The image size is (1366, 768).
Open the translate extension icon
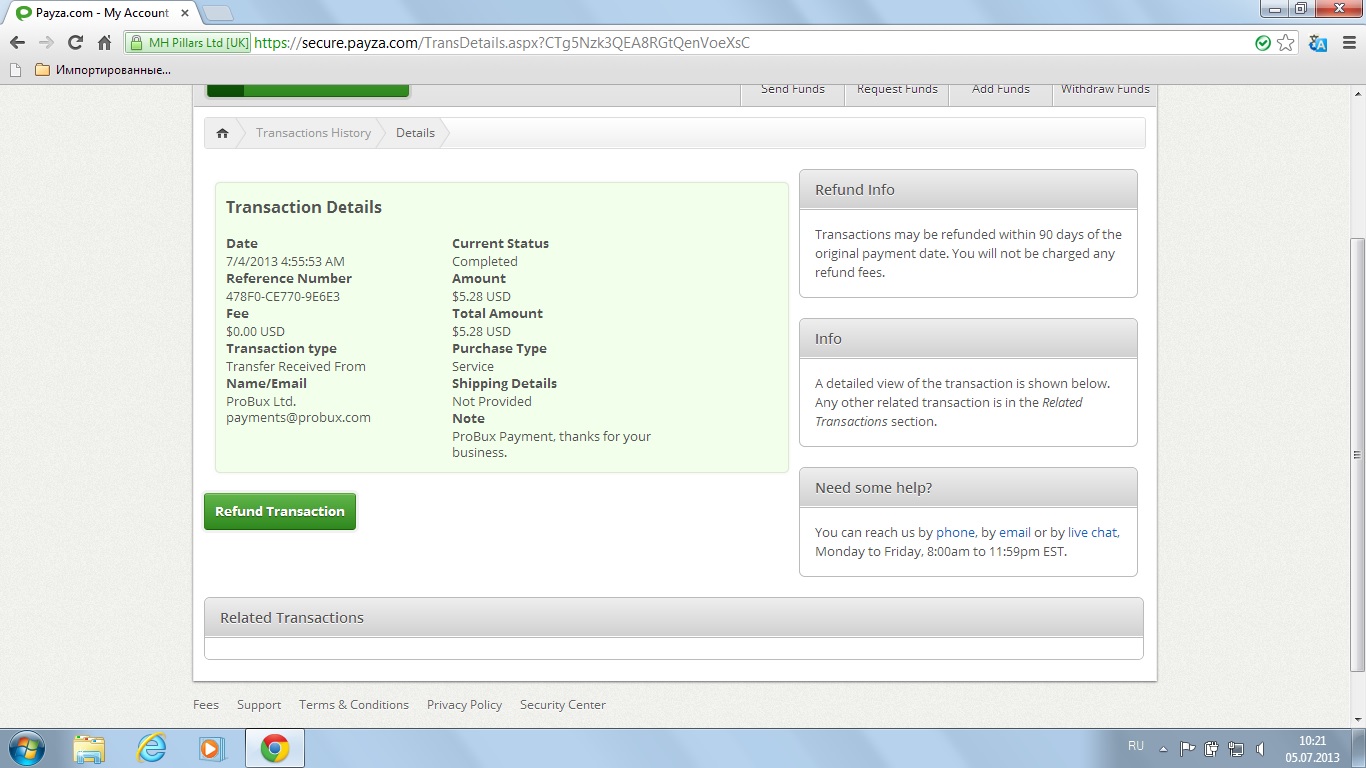(x=1318, y=43)
